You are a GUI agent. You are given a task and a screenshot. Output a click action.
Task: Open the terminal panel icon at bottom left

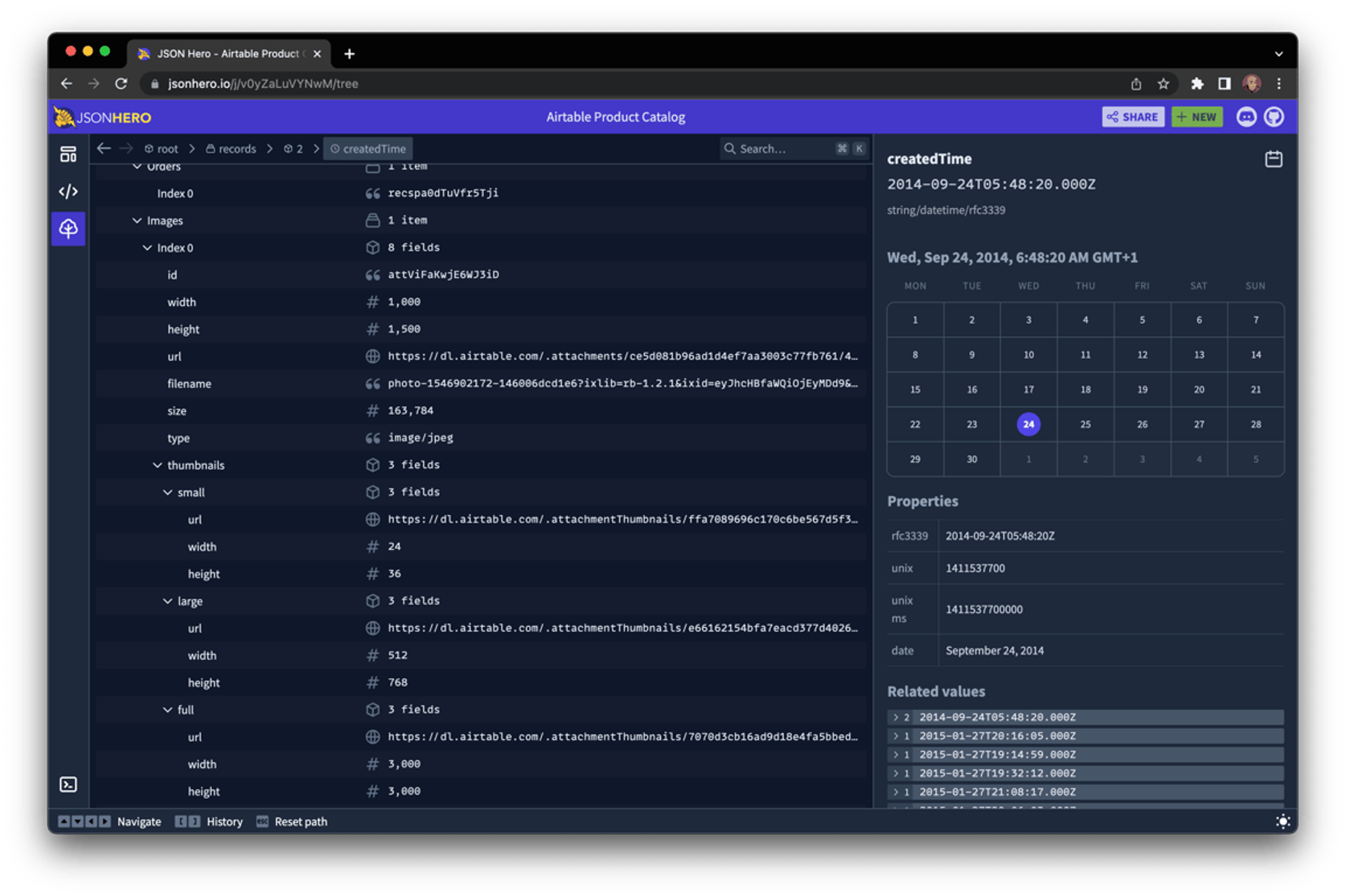point(68,784)
